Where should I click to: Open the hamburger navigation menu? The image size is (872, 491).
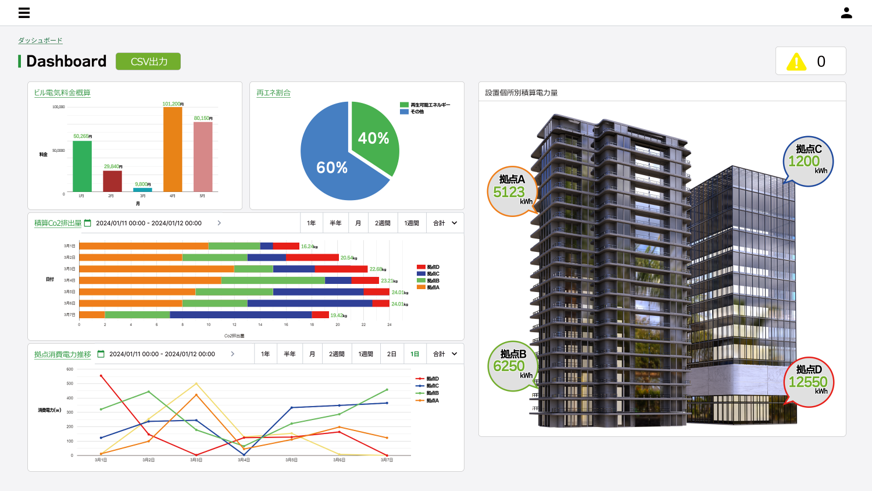tap(24, 13)
